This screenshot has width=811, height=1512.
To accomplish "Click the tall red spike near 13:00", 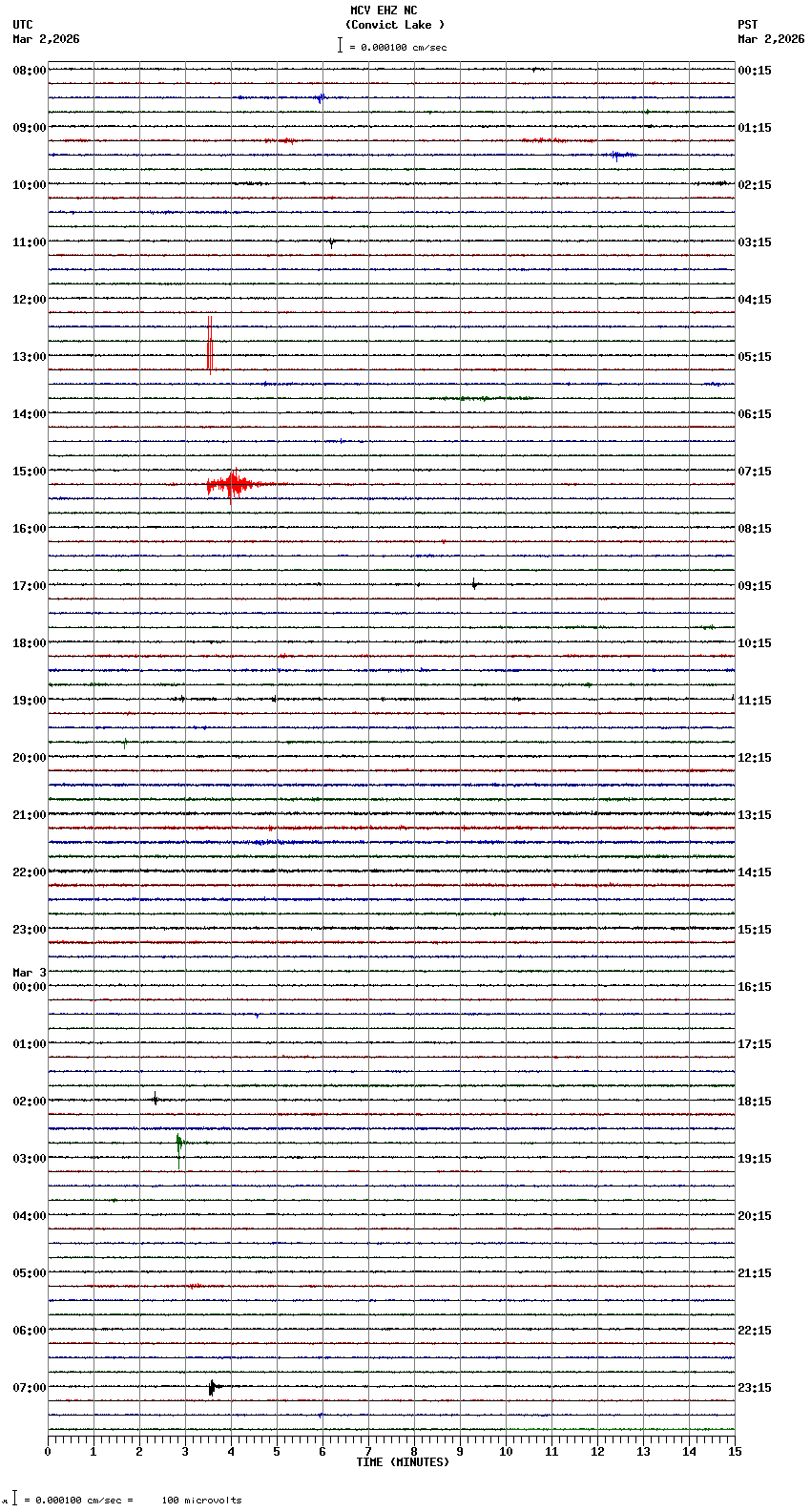I will (210, 345).
